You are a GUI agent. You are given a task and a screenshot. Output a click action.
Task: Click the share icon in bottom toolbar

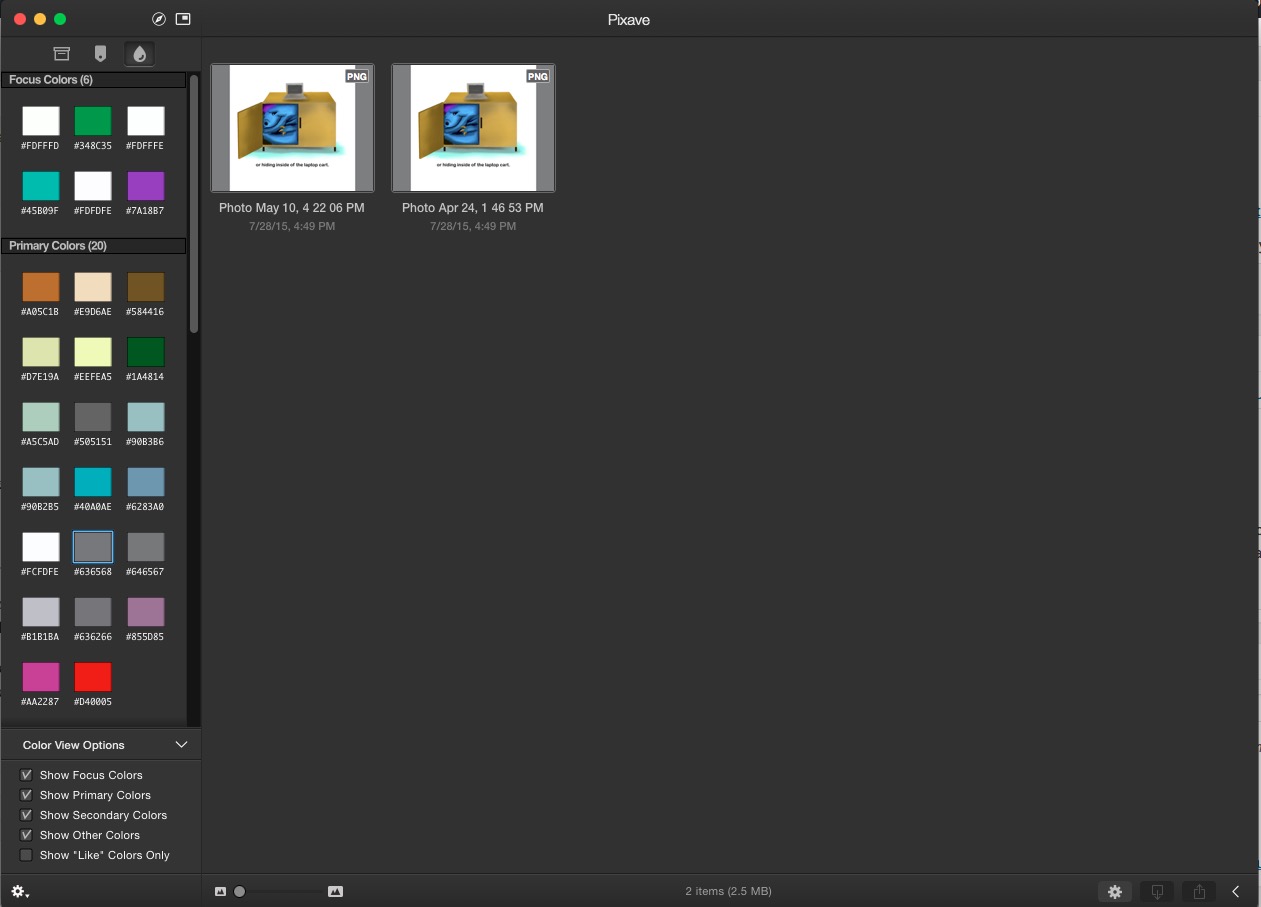click(x=1199, y=891)
